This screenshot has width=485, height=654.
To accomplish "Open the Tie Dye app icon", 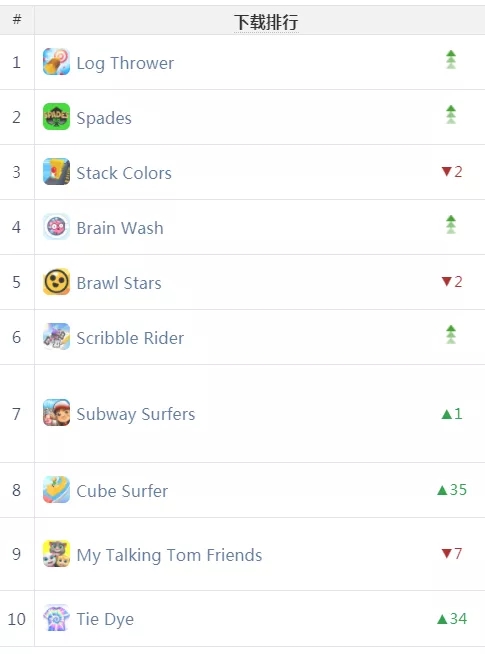I will (x=56, y=618).
